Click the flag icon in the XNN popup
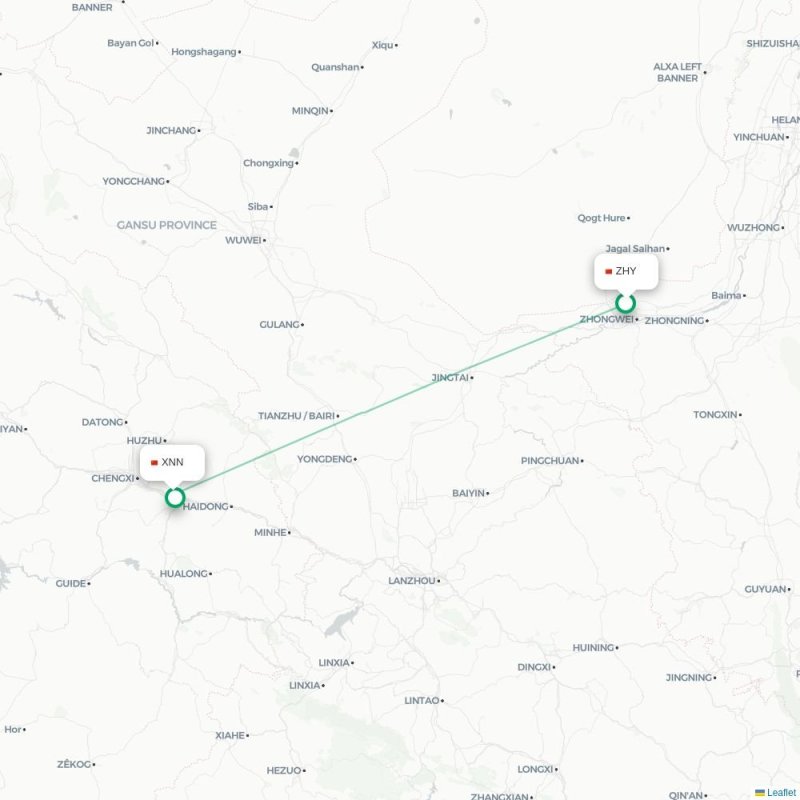This screenshot has width=800, height=800. point(154,463)
